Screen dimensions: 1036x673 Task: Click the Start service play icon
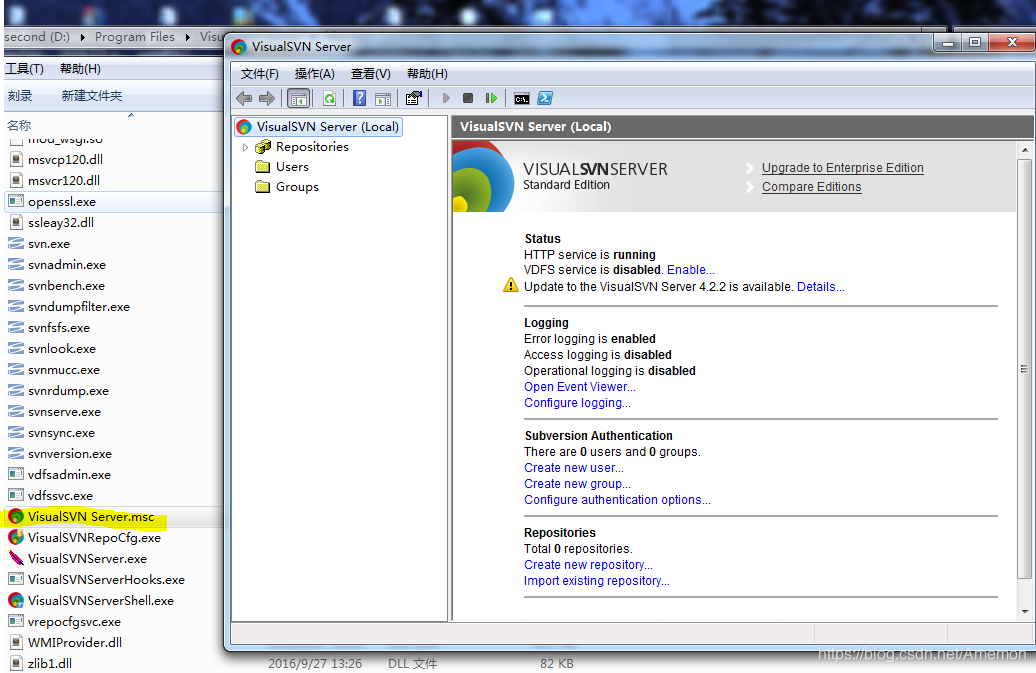click(446, 98)
